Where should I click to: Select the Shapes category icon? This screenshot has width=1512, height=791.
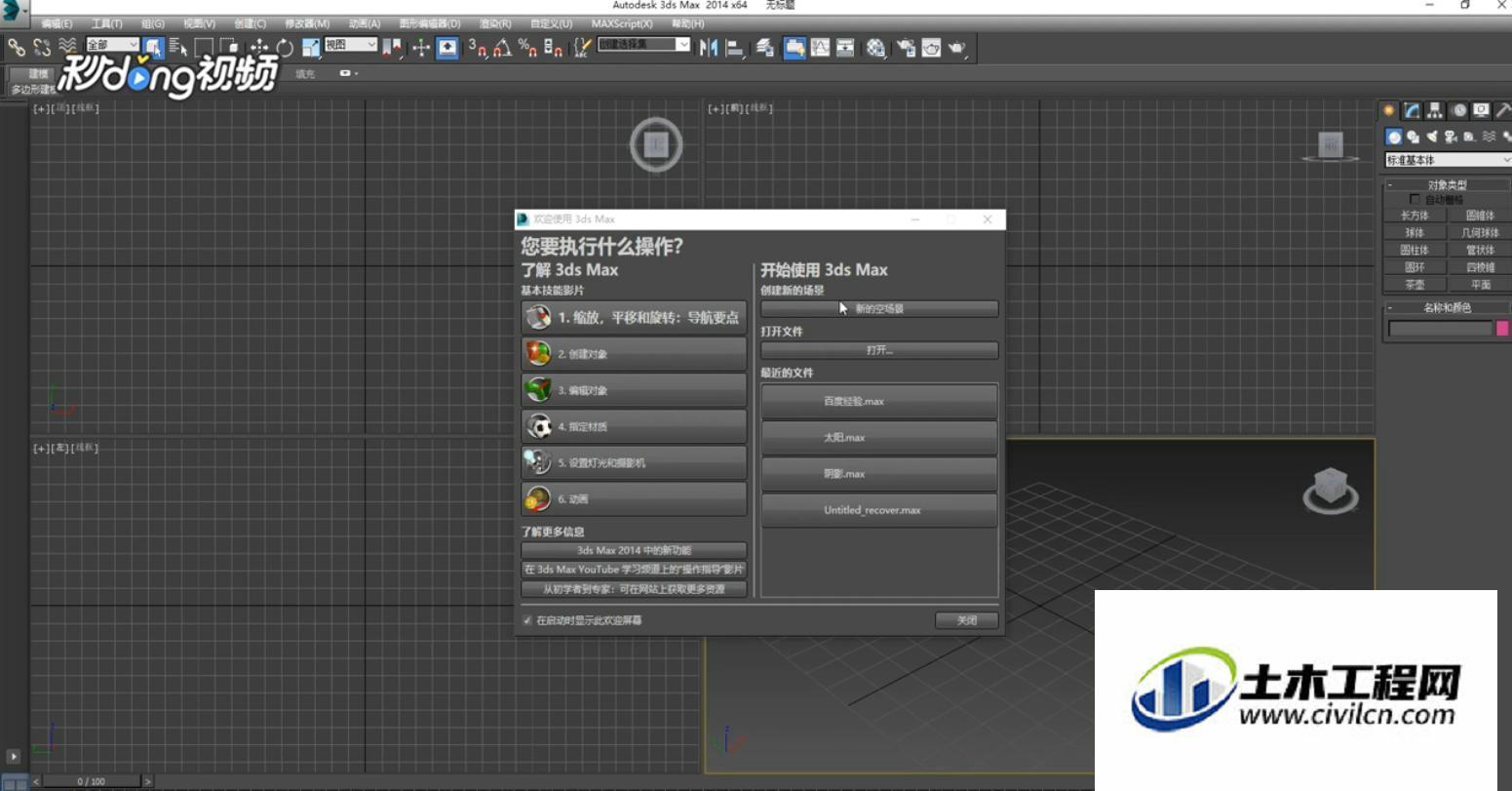pyautogui.click(x=1413, y=137)
